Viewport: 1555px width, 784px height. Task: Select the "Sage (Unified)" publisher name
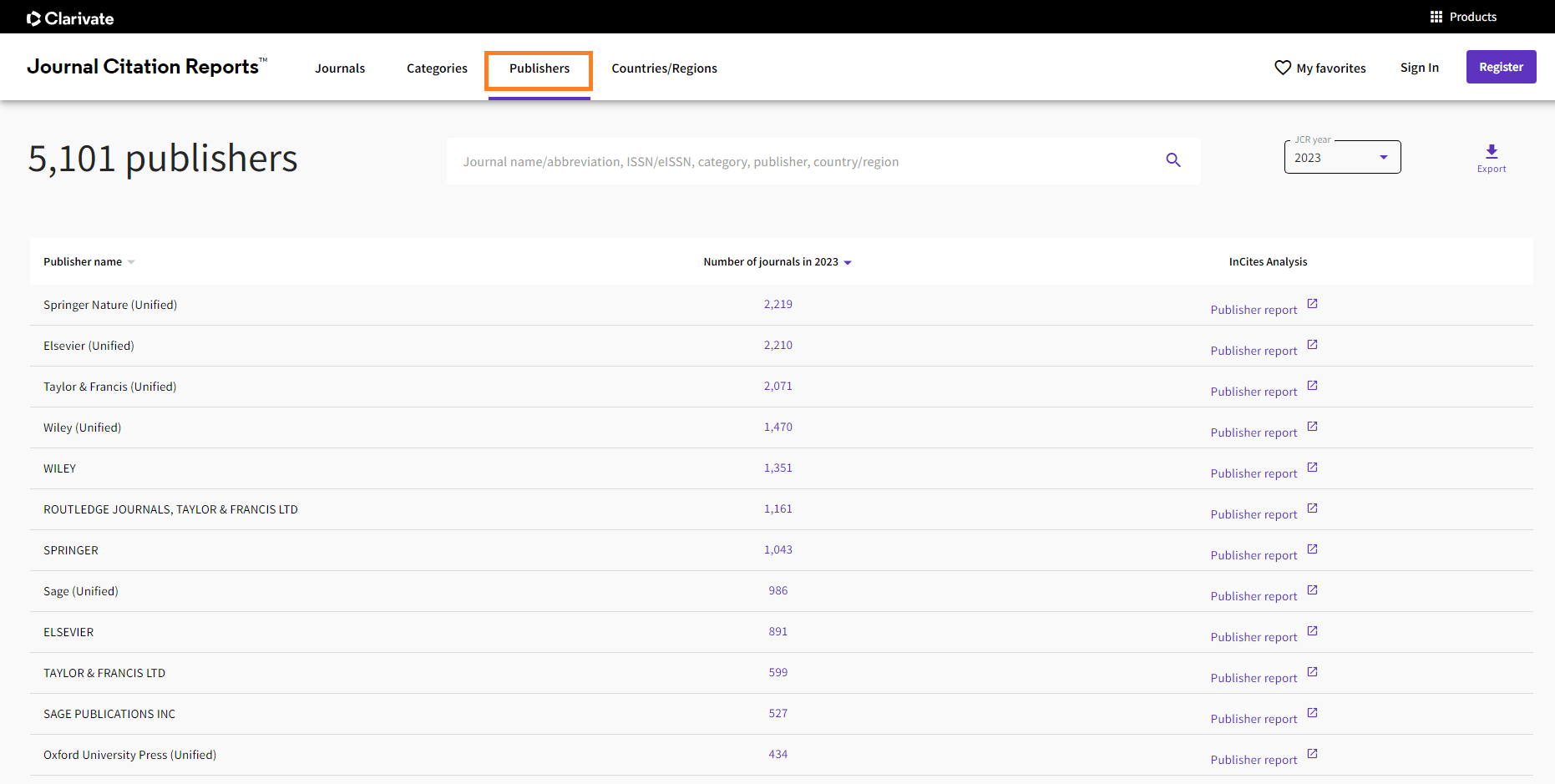(81, 591)
